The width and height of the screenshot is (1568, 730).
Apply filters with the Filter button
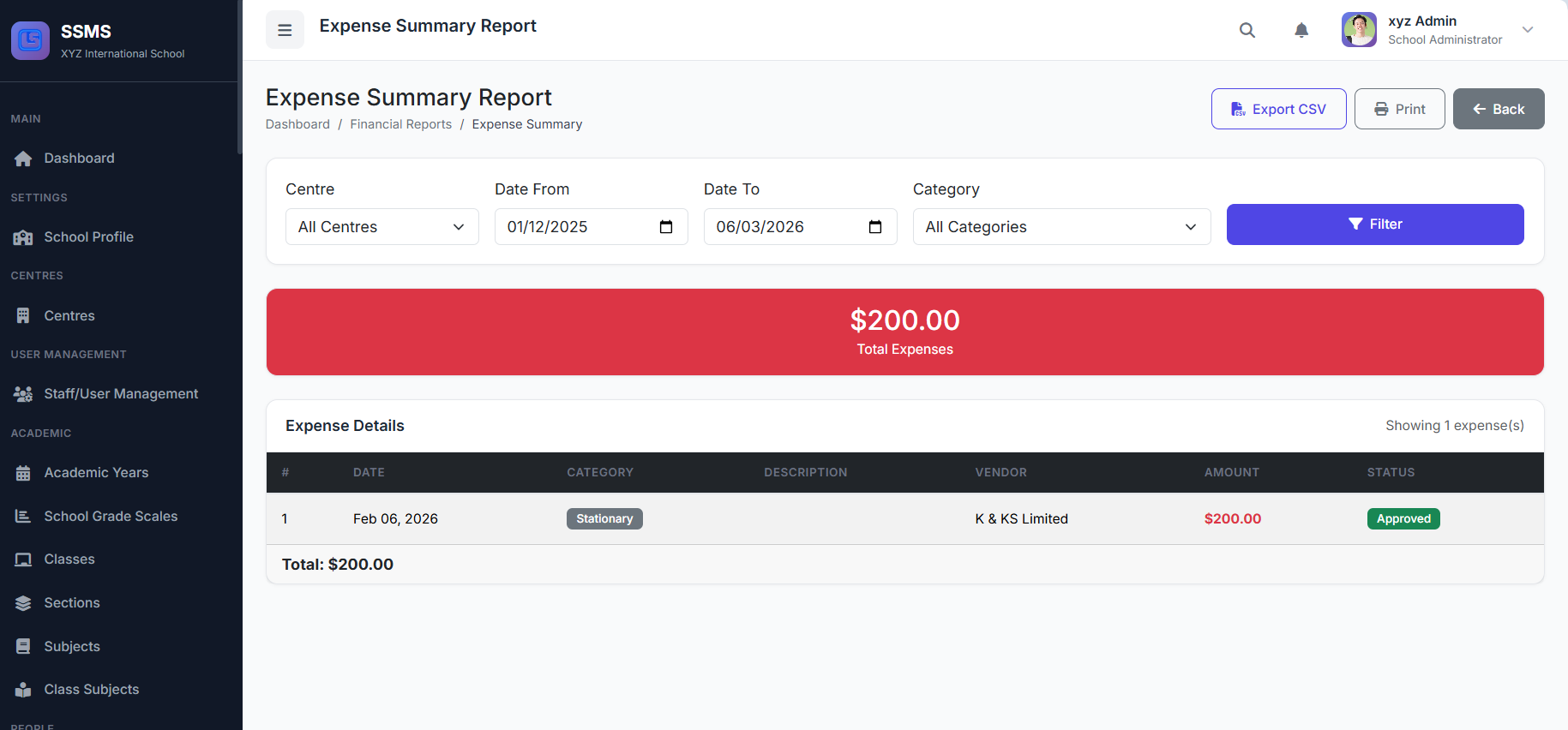pyautogui.click(x=1374, y=224)
